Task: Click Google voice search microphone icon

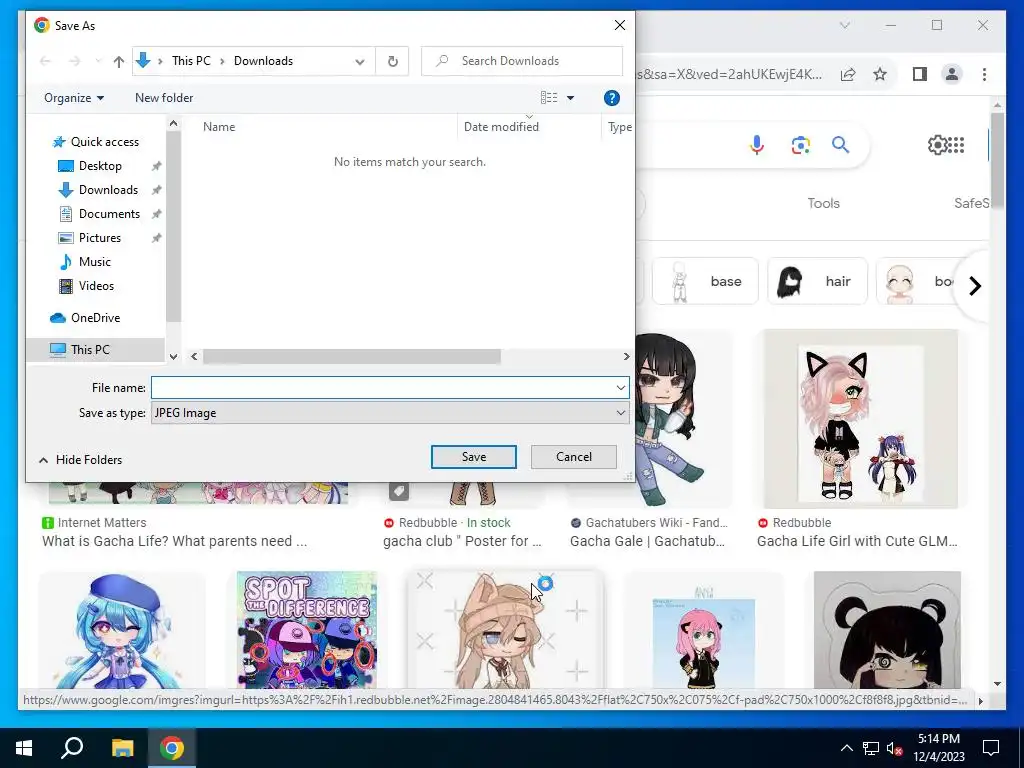Action: 756,144
